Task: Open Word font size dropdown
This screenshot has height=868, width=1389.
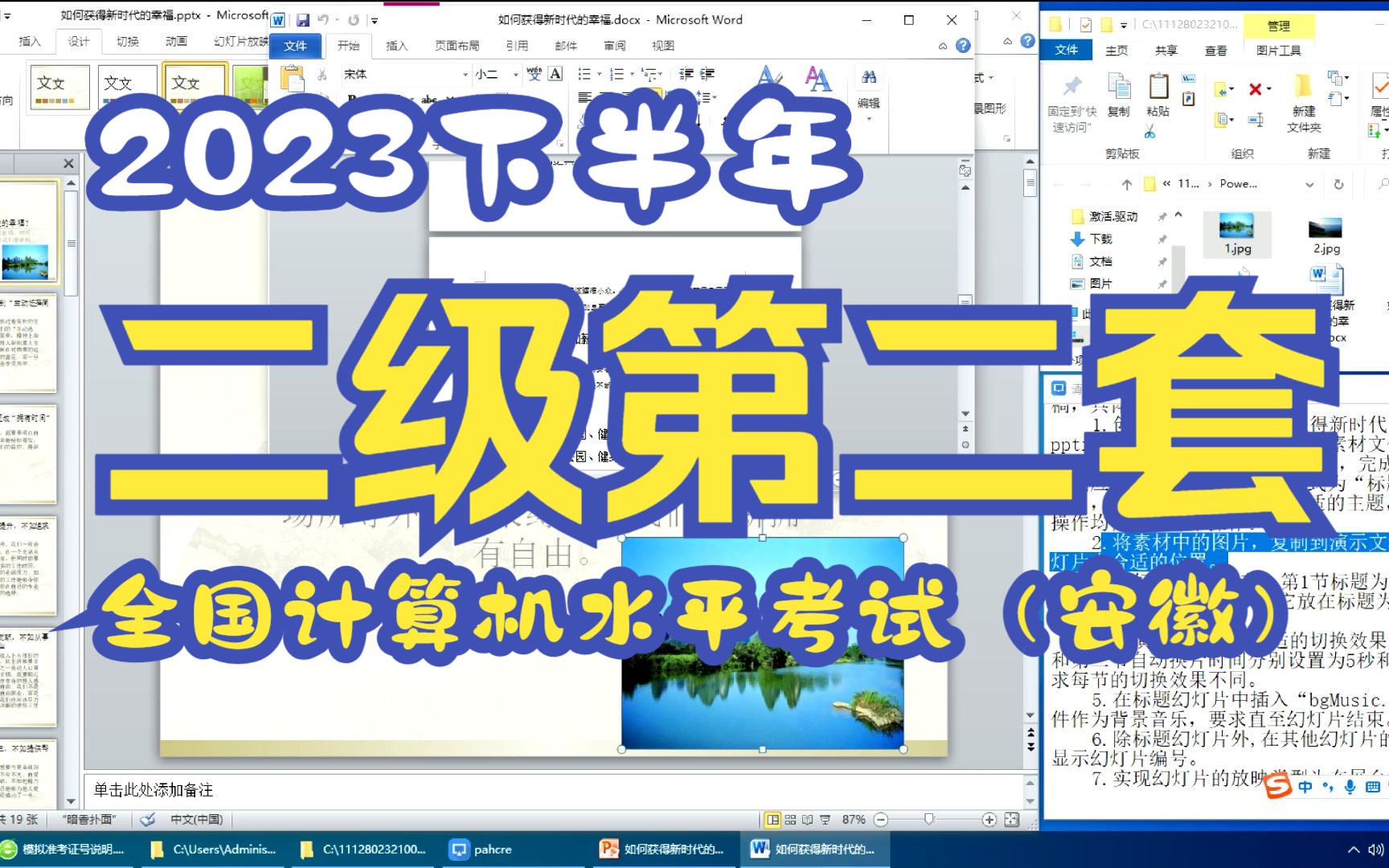Action: [x=516, y=74]
